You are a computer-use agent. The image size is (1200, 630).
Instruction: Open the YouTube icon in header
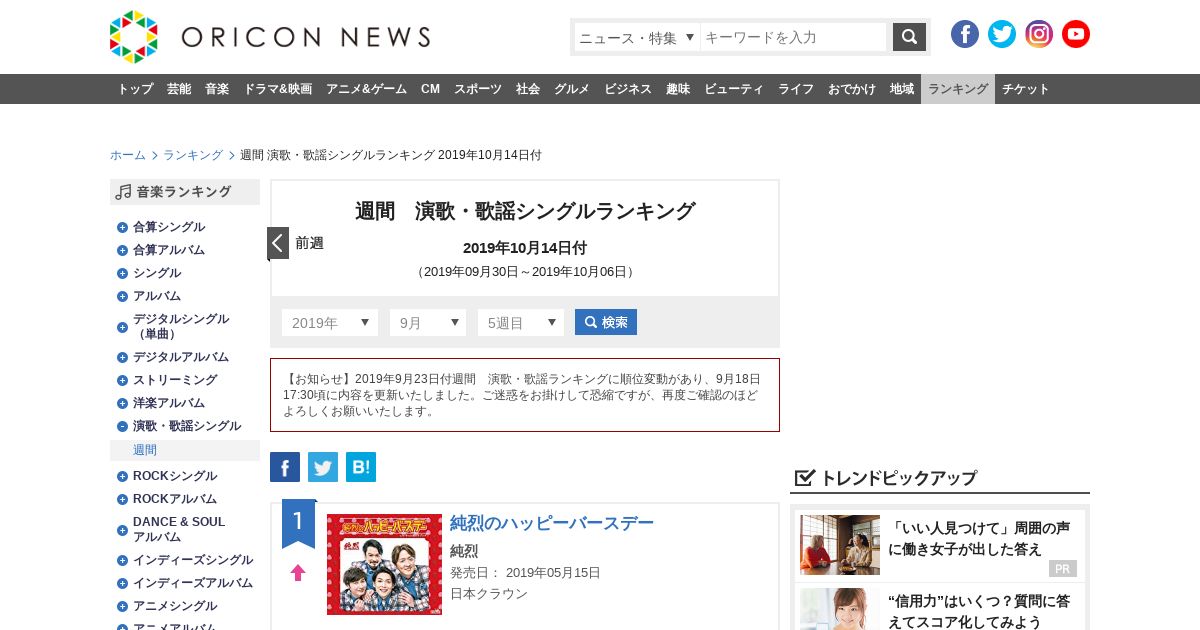(x=1076, y=34)
